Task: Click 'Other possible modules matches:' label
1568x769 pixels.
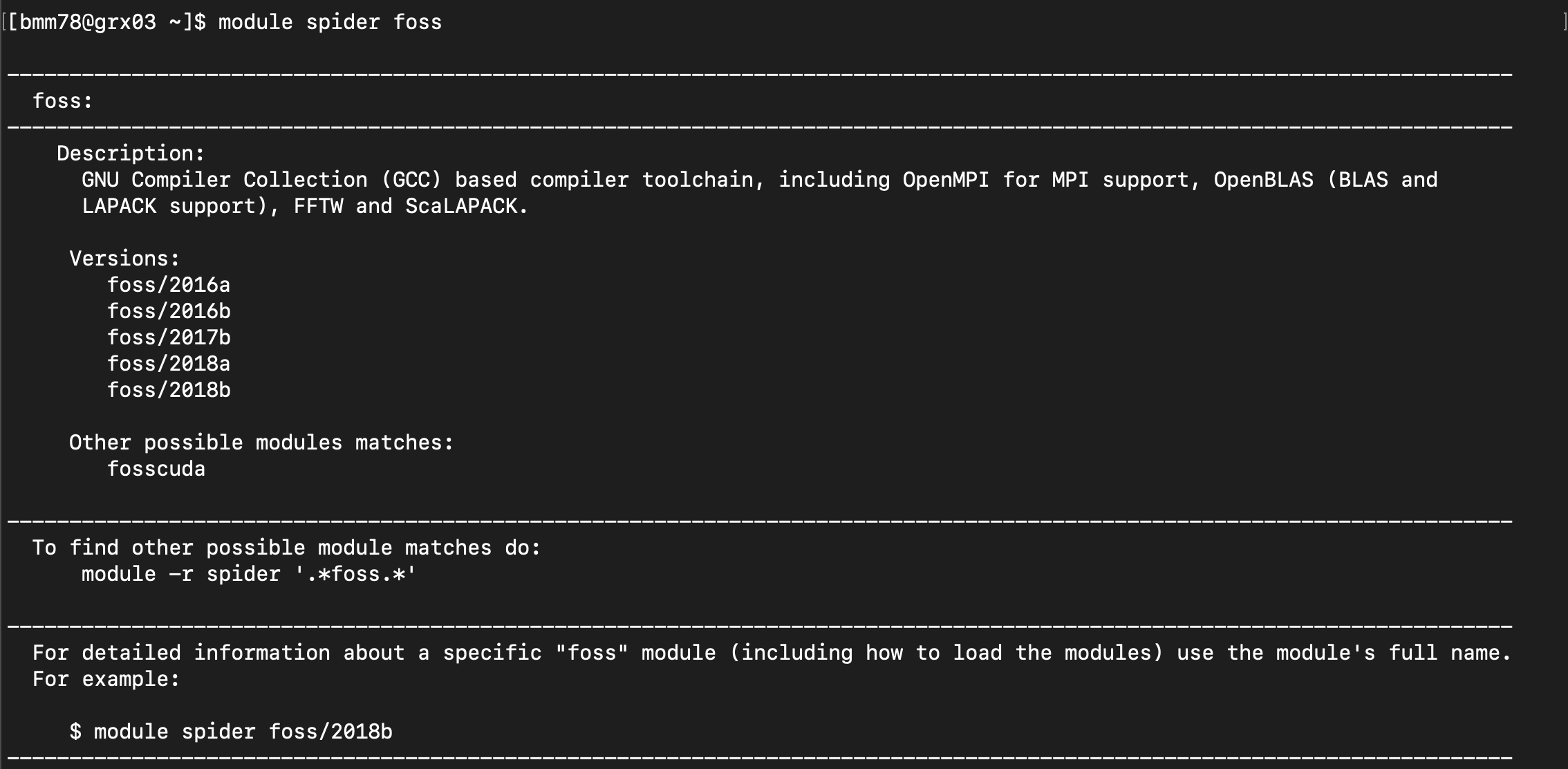Action: pos(261,443)
